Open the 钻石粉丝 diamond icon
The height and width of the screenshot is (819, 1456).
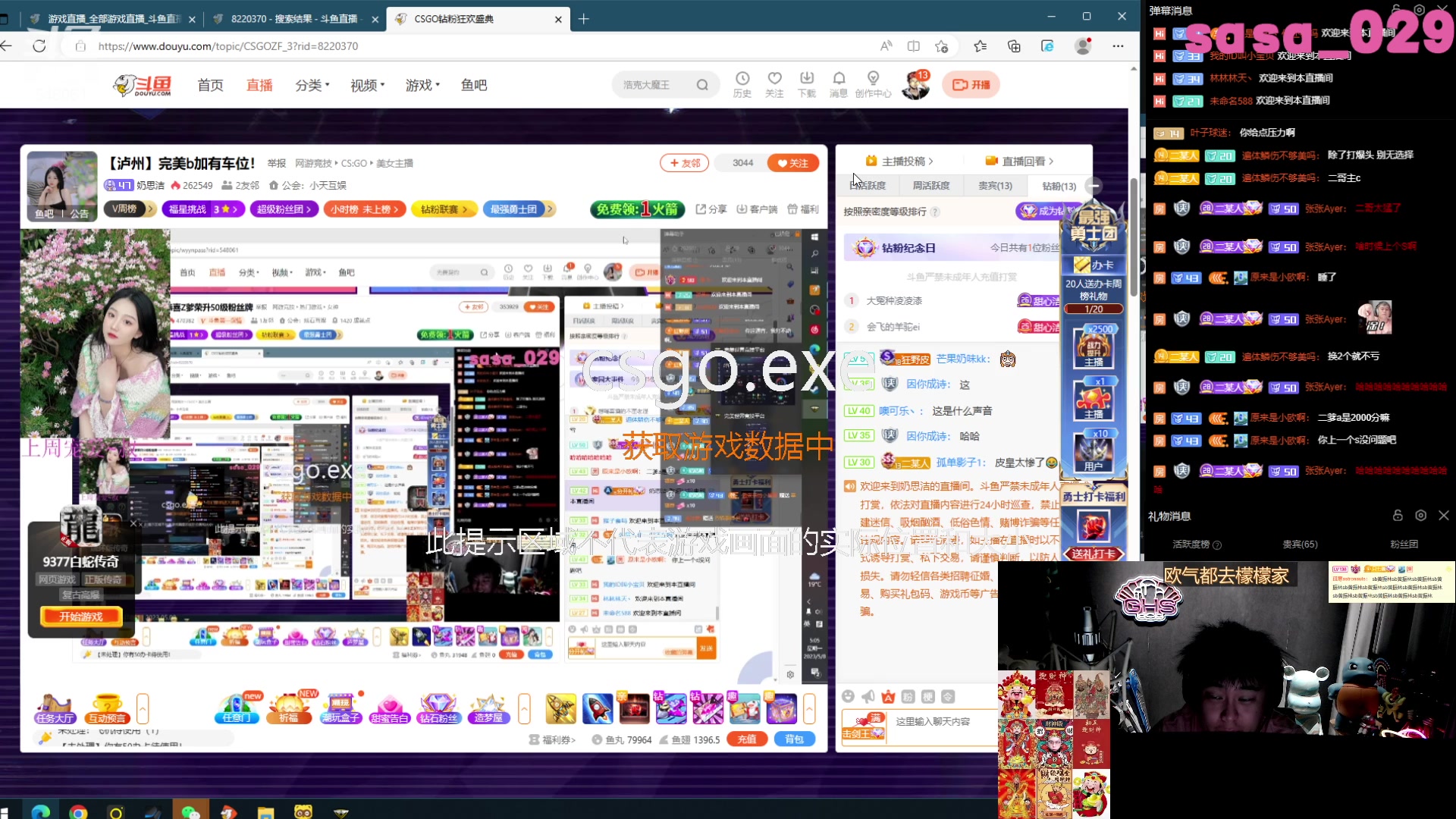point(439,708)
